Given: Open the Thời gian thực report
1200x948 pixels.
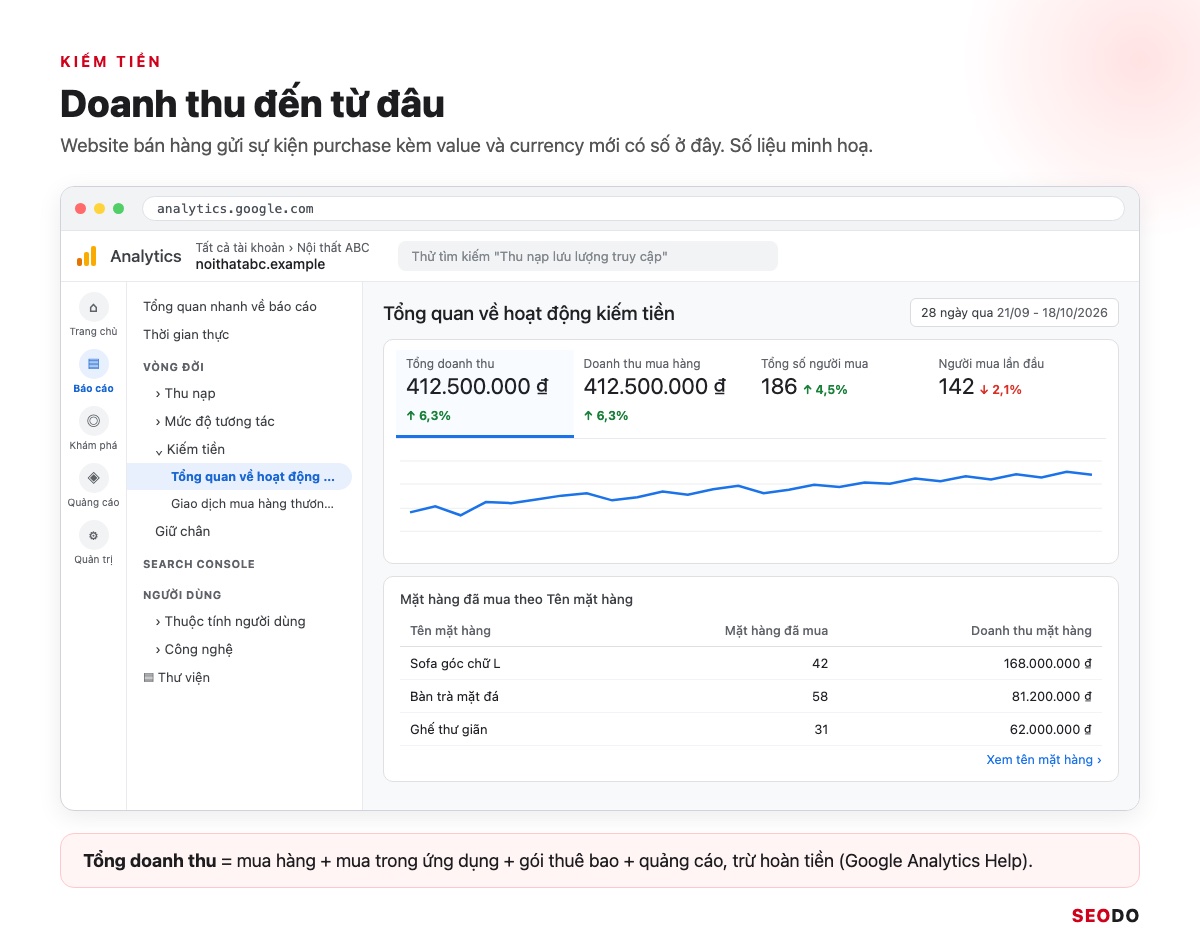Looking at the screenshot, I should (186, 334).
